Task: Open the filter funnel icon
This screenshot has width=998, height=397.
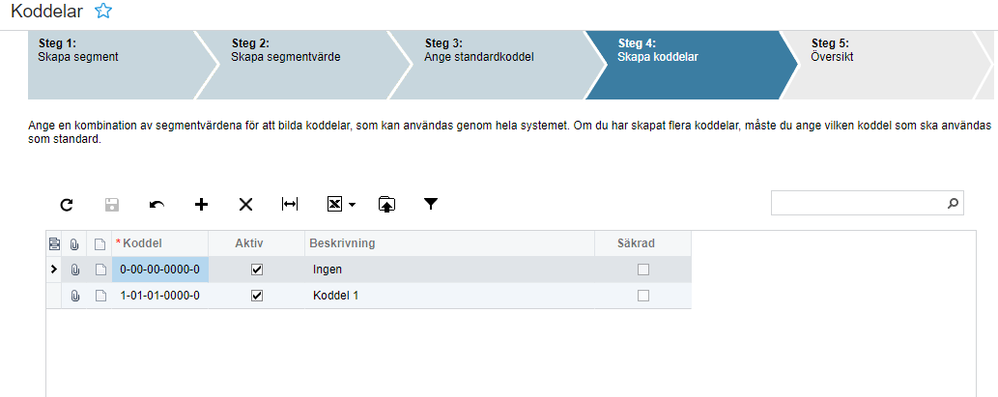Action: [431, 204]
